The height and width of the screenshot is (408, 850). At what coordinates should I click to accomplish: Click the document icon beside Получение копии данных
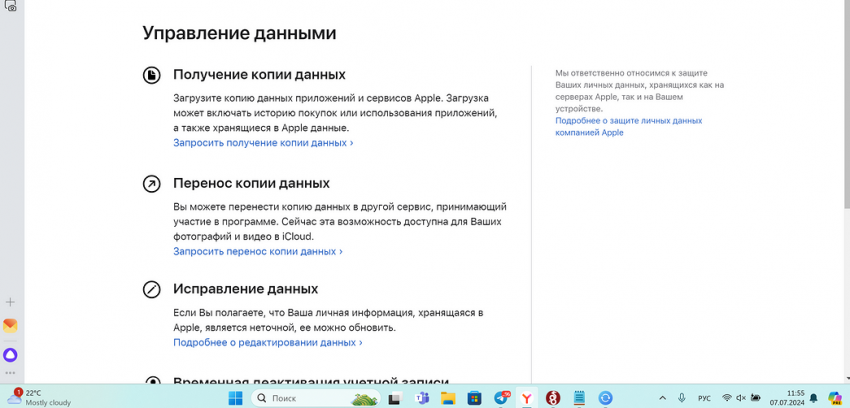pos(152,75)
